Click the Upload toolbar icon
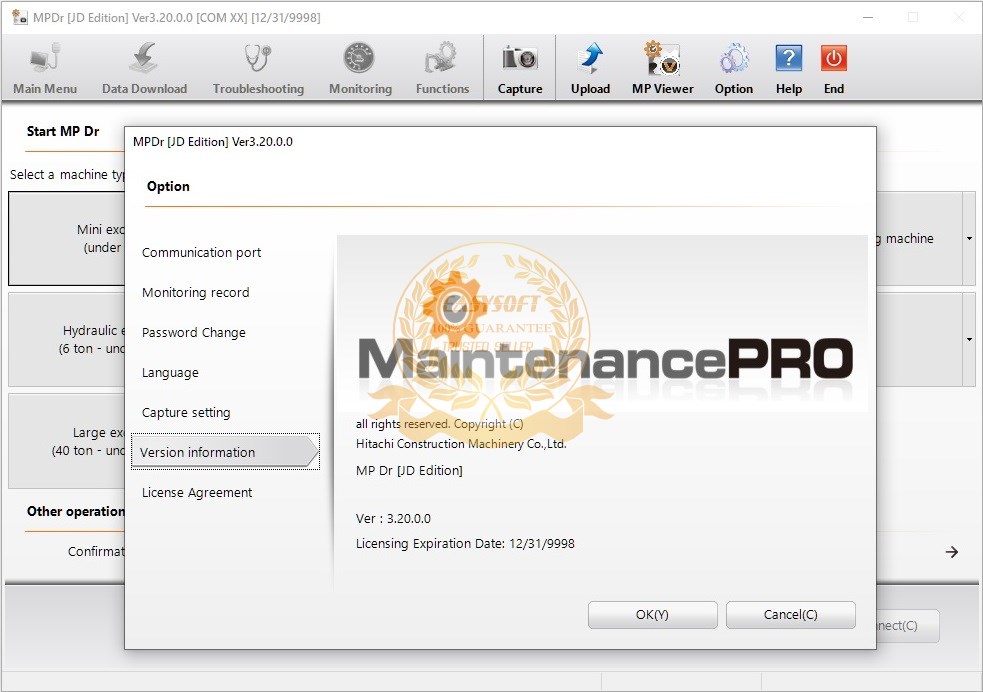 (590, 68)
